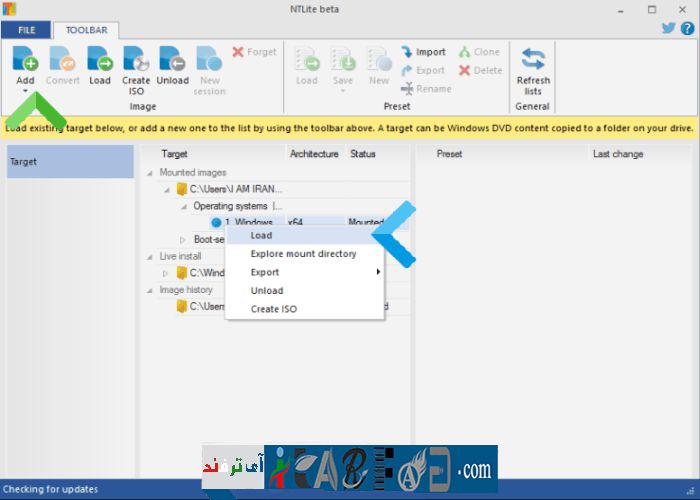Choose Explore mount directory in context menu
This screenshot has height=500, width=700.
(303, 254)
